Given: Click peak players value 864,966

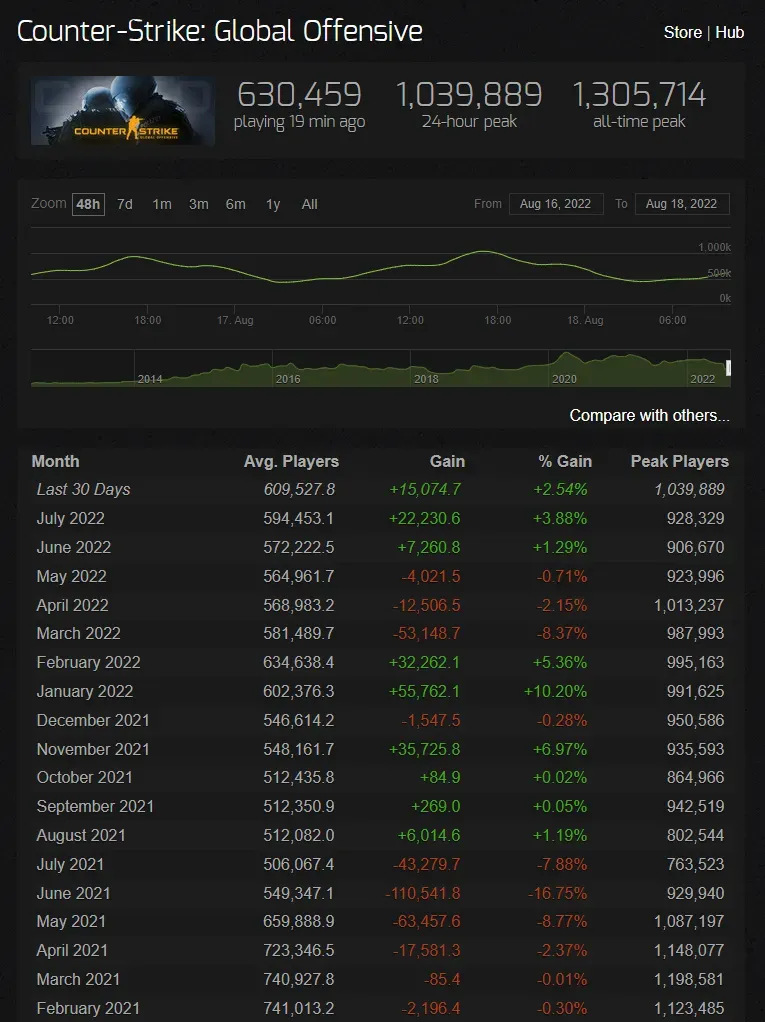Looking at the screenshot, I should [x=695, y=777].
